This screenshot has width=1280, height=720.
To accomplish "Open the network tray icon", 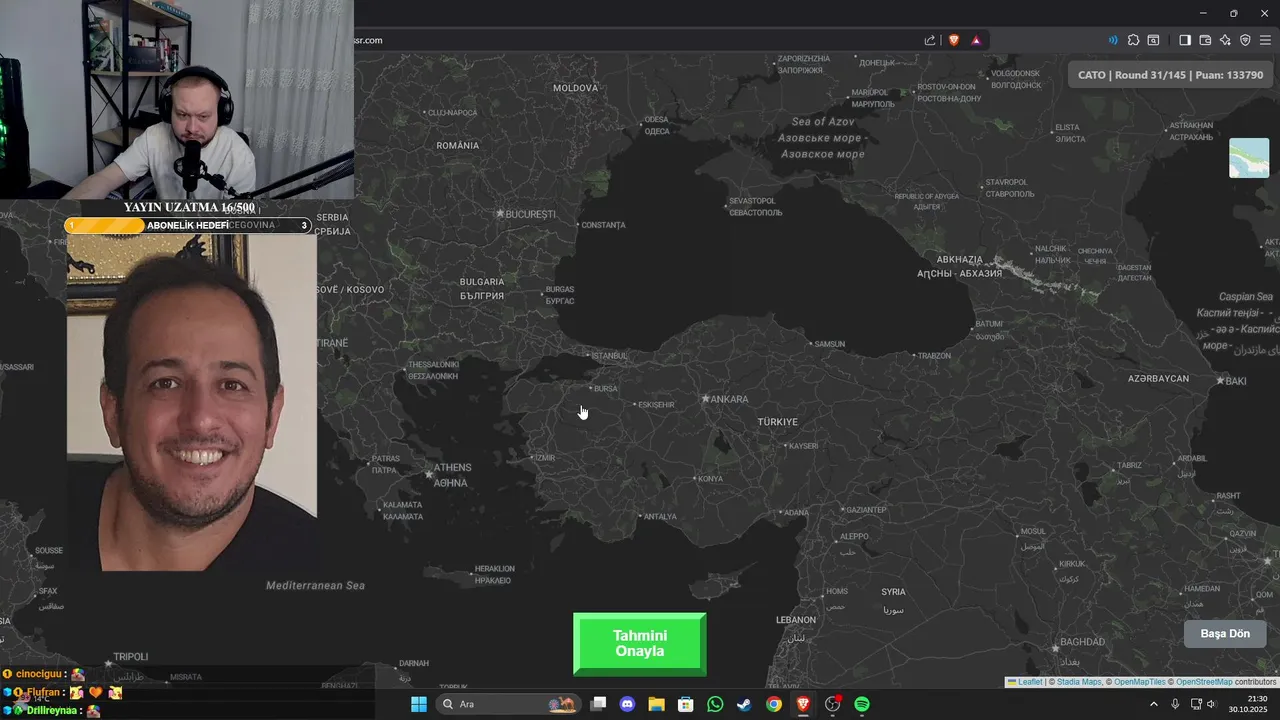I will pos(1196,704).
